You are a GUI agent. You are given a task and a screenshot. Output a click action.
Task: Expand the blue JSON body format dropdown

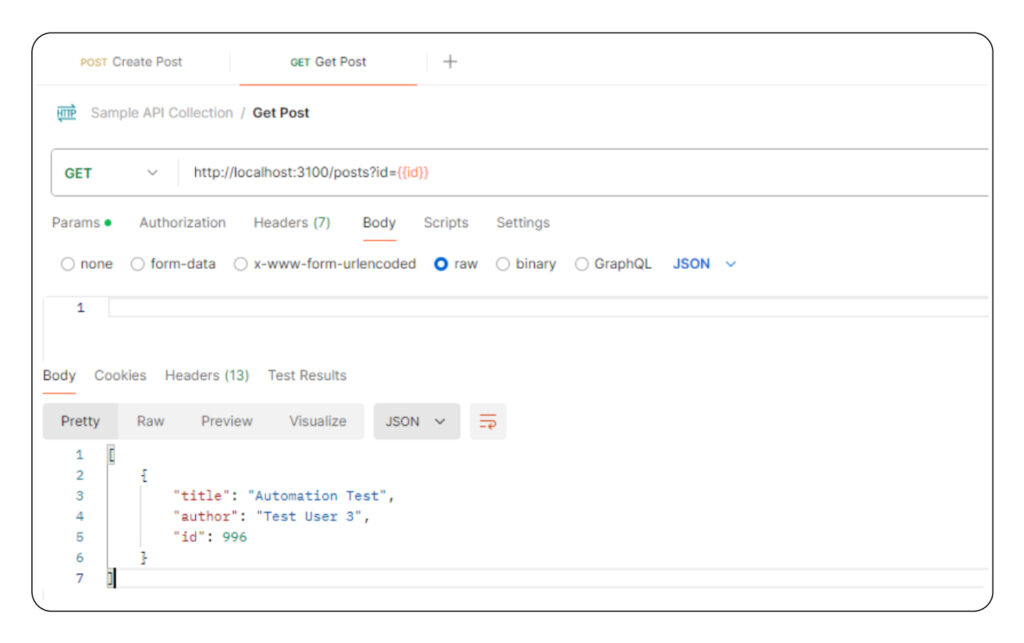(704, 264)
